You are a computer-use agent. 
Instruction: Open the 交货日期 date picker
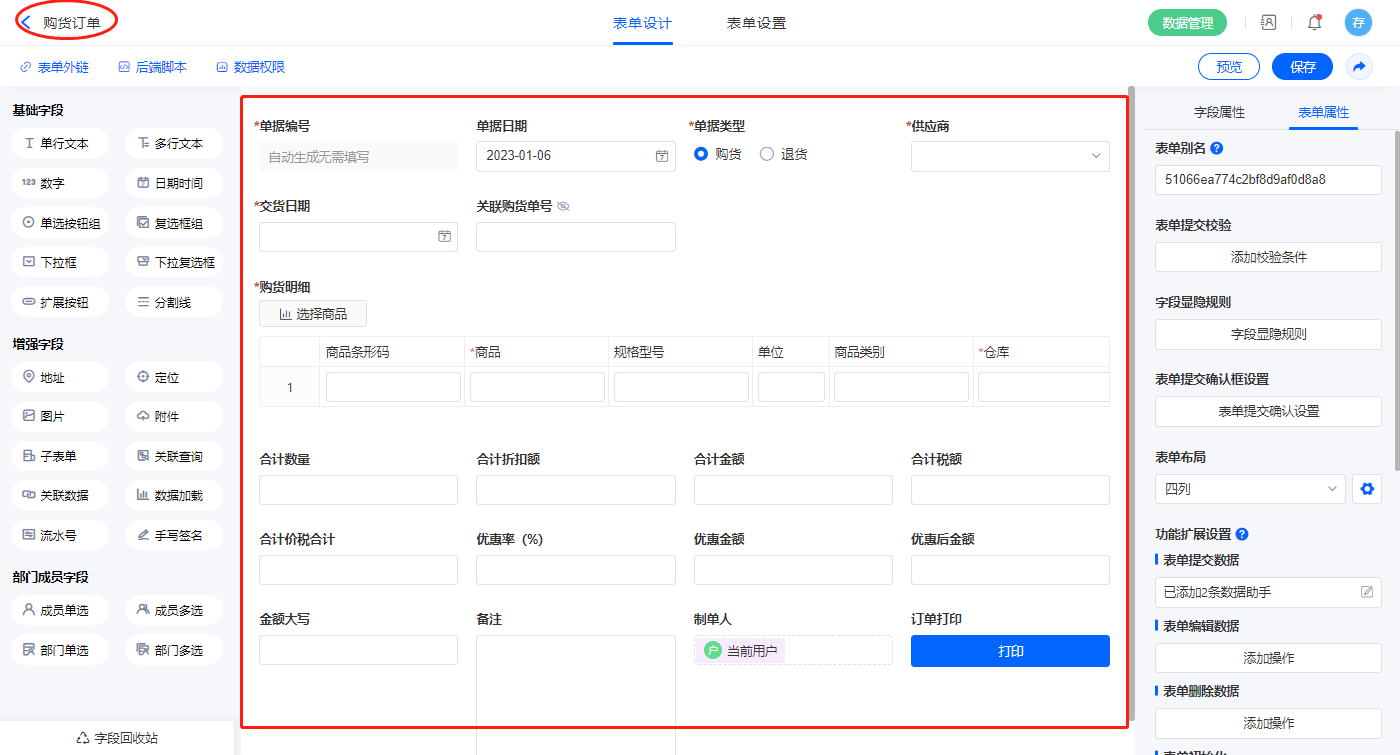(444, 237)
